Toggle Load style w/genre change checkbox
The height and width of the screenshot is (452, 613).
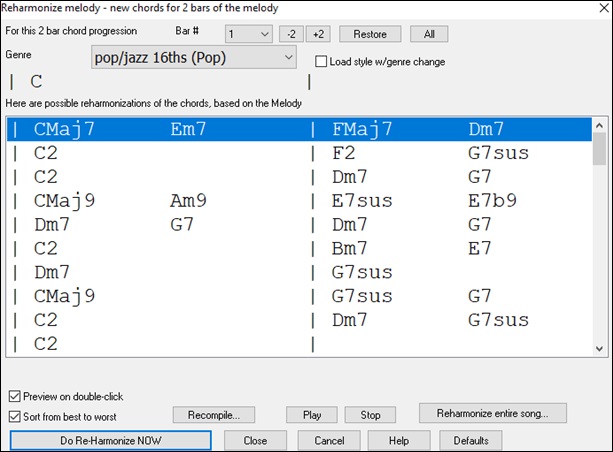point(321,61)
